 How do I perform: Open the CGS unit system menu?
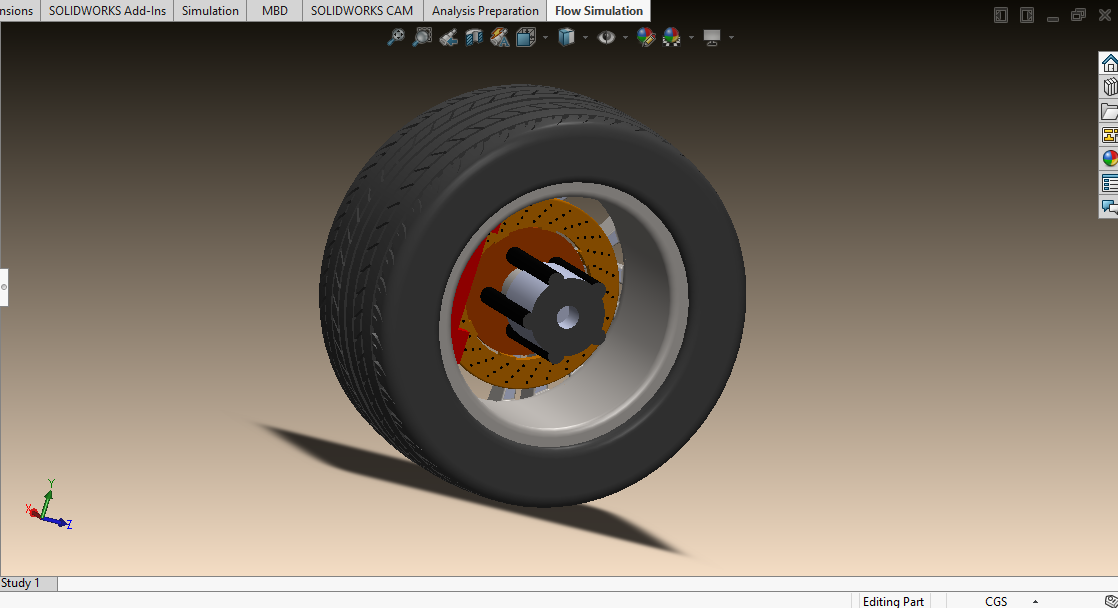(x=995, y=602)
